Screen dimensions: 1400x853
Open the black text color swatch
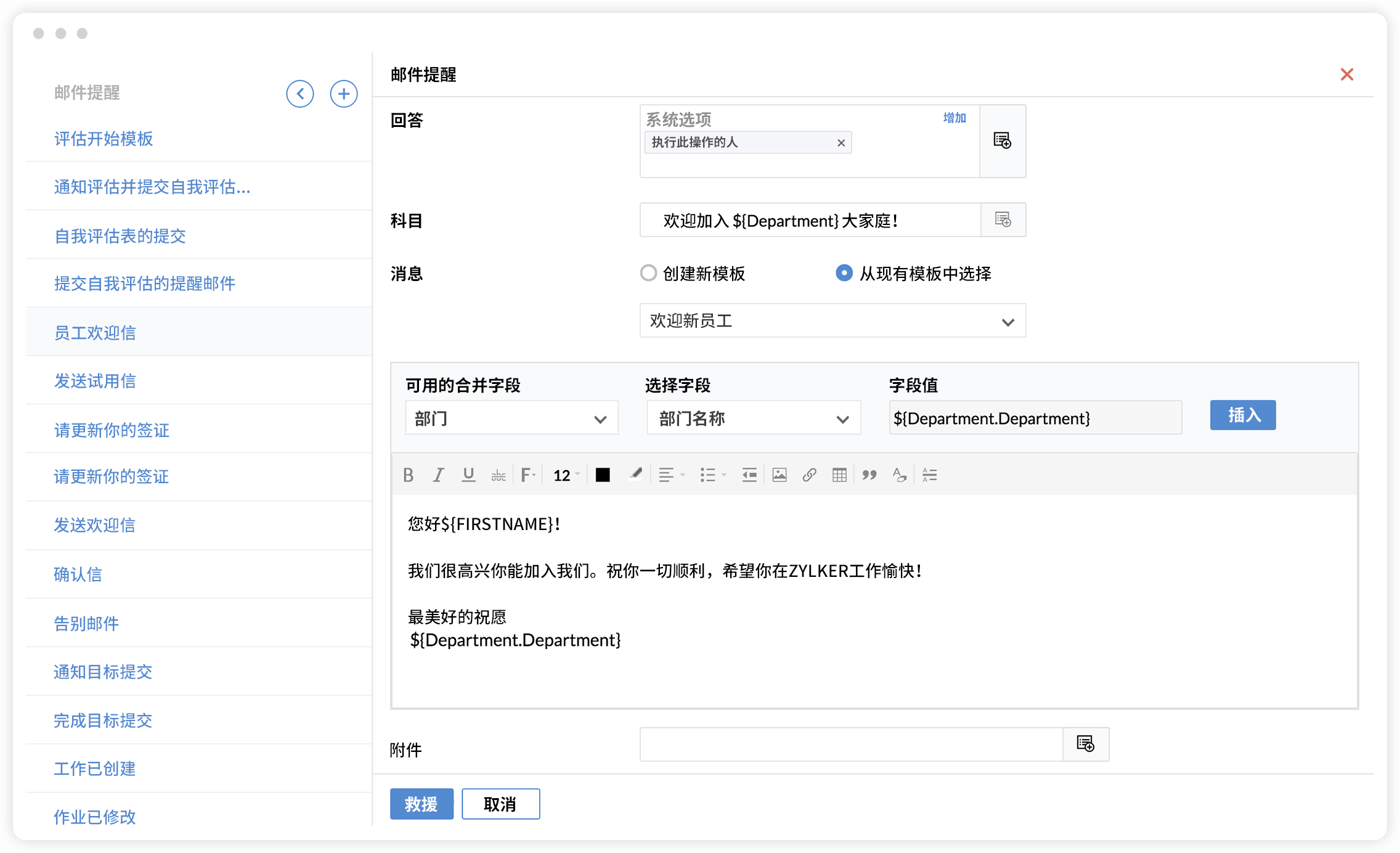tap(603, 475)
